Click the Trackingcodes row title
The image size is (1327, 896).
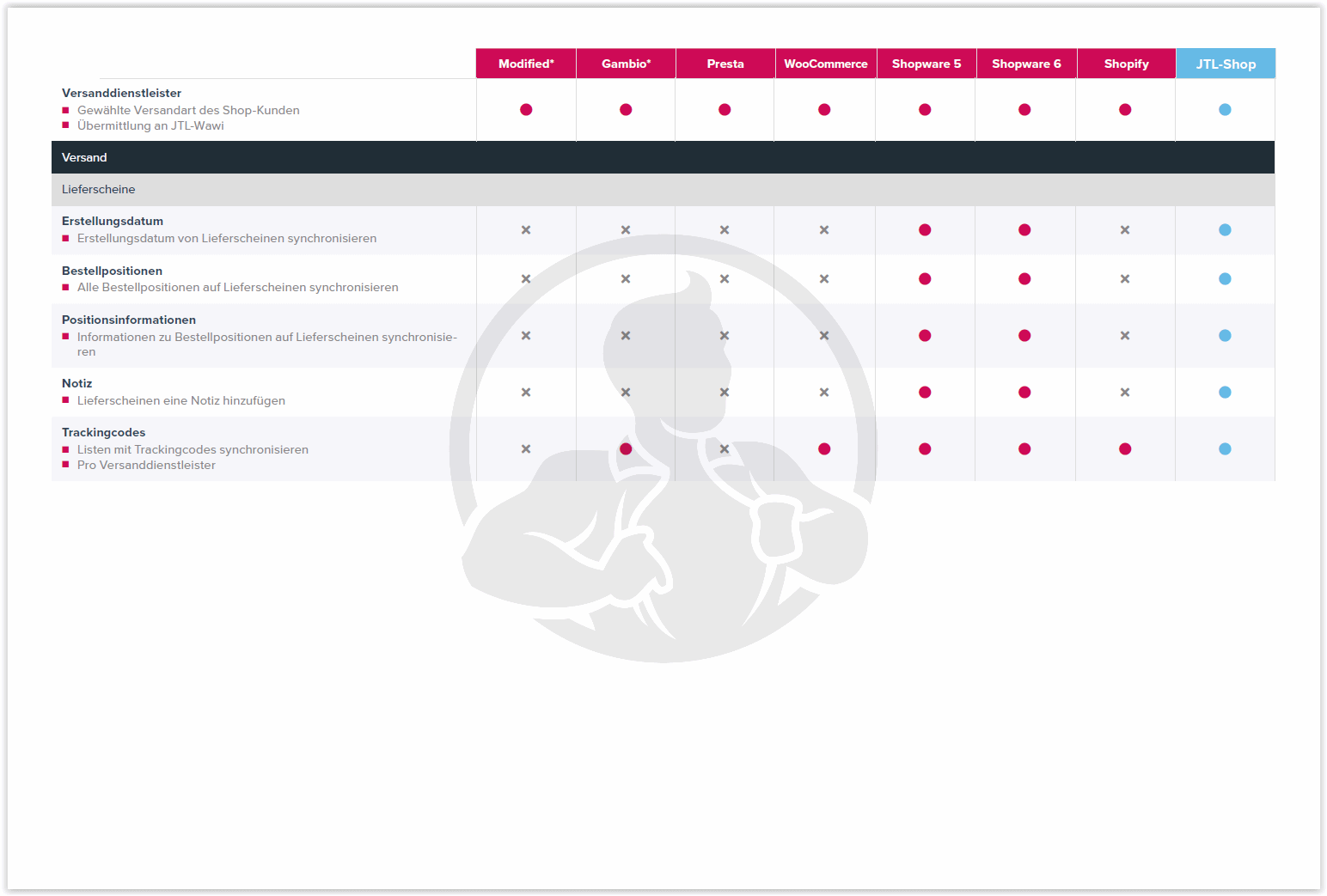[103, 432]
